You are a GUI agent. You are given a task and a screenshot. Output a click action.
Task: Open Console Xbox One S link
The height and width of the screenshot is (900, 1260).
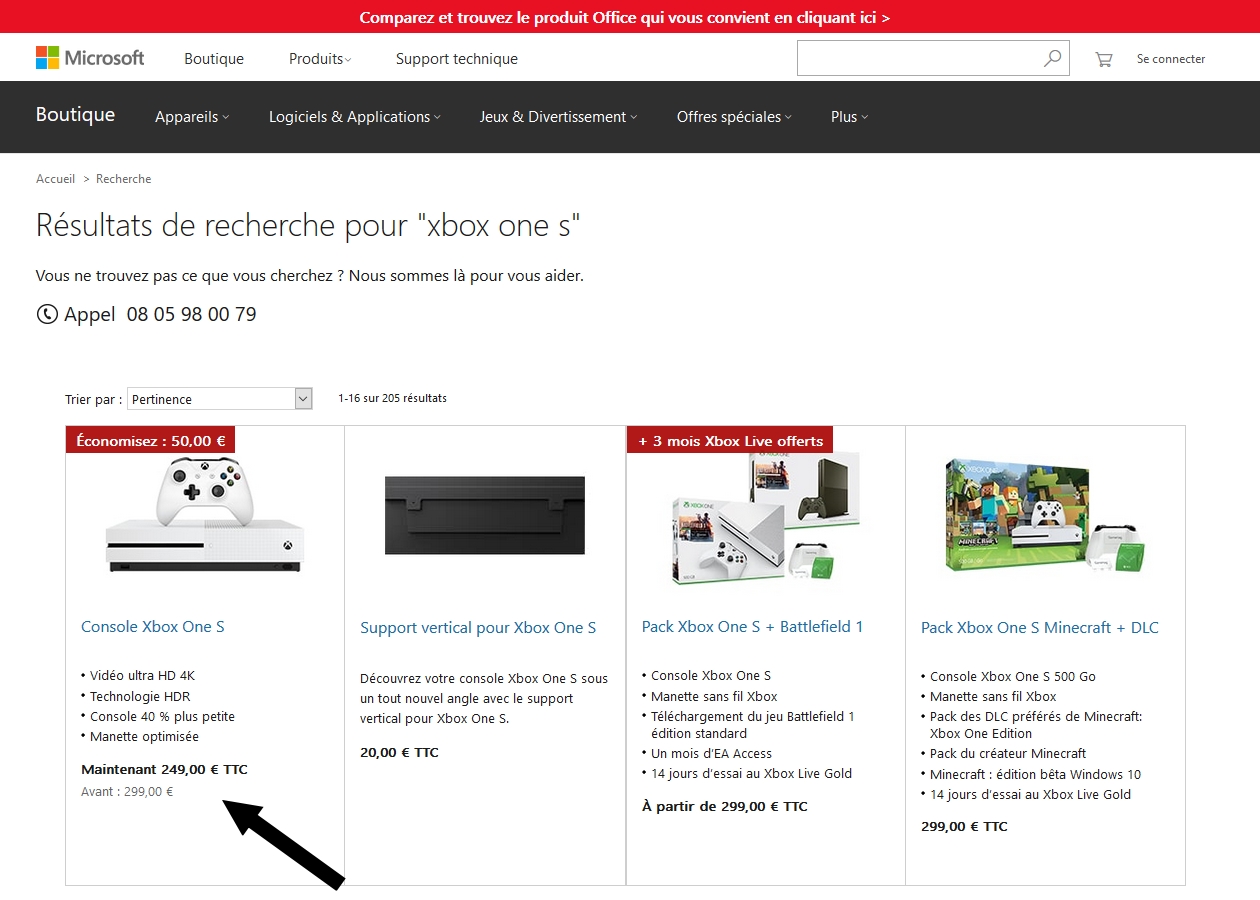coord(153,627)
